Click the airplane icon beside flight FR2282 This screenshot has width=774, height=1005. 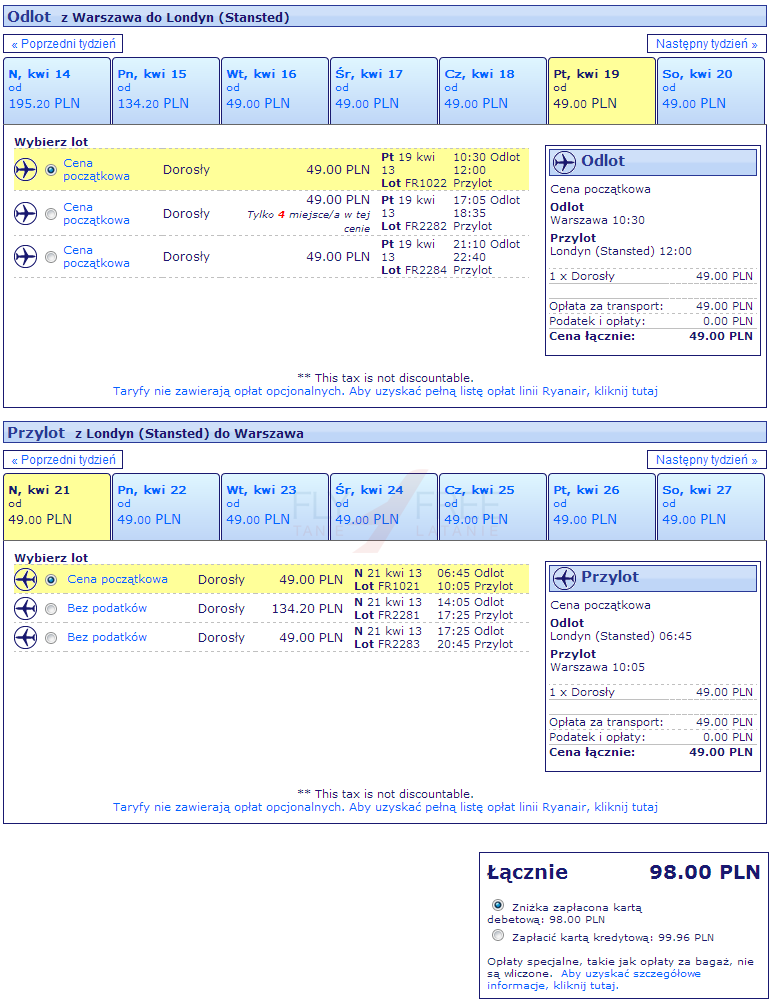(x=26, y=213)
